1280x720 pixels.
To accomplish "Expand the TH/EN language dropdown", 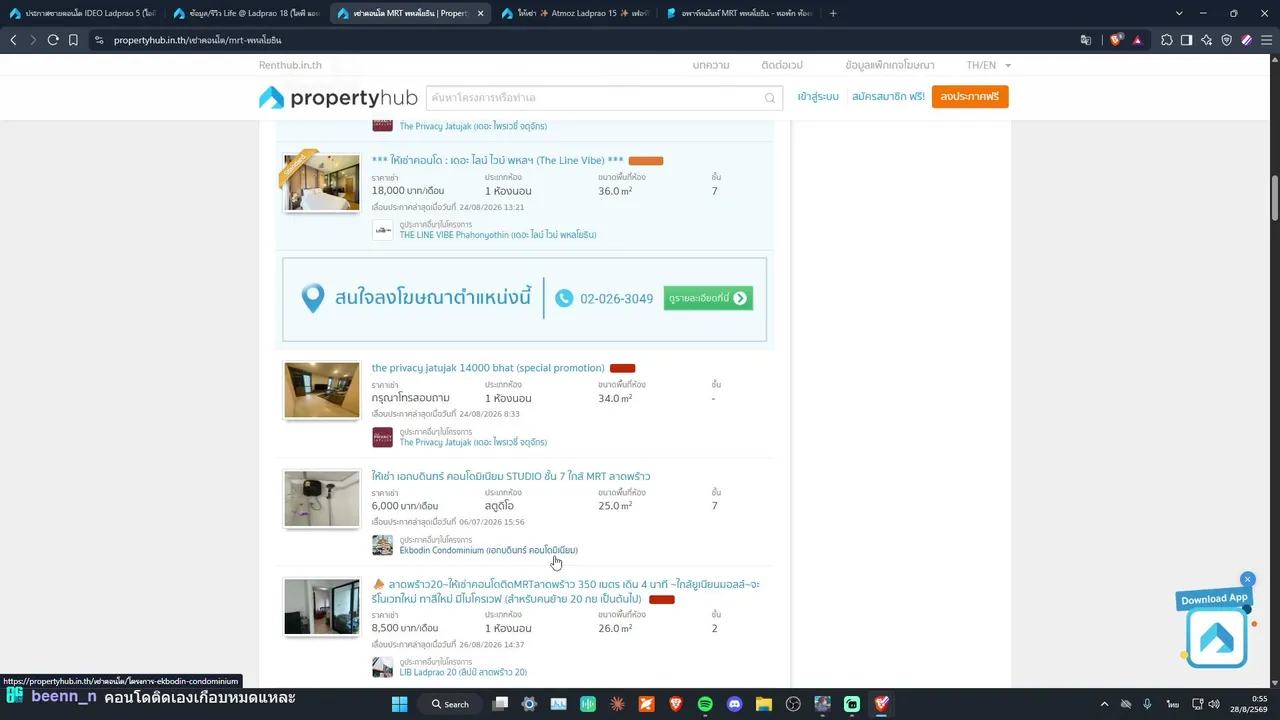I will (989, 65).
